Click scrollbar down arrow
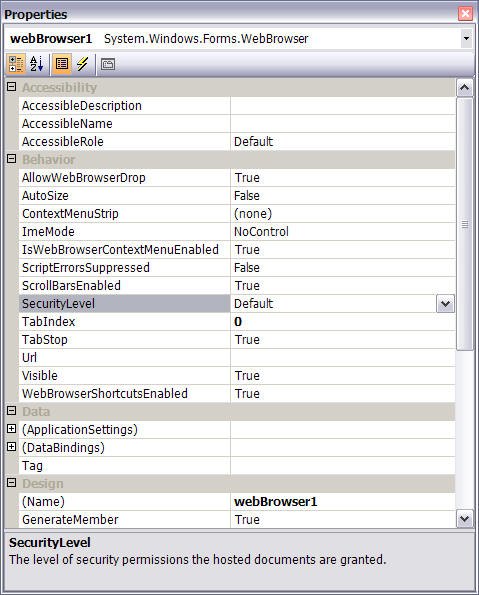 pyautogui.click(x=465, y=518)
